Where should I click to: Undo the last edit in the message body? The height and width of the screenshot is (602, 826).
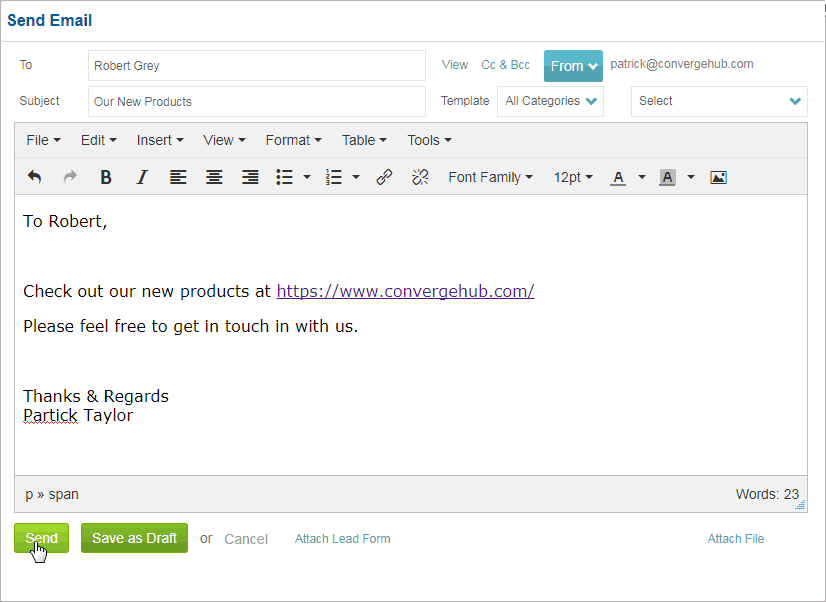(x=34, y=177)
